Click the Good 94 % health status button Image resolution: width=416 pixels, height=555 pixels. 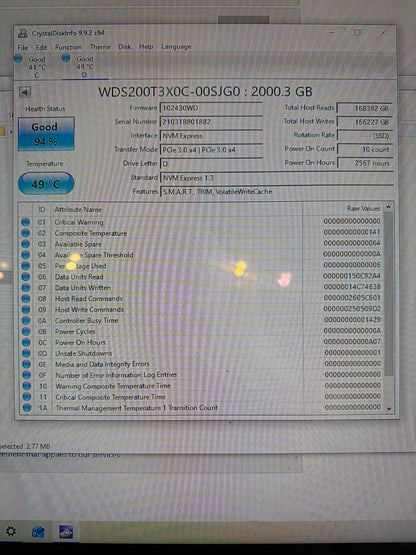(x=46, y=134)
